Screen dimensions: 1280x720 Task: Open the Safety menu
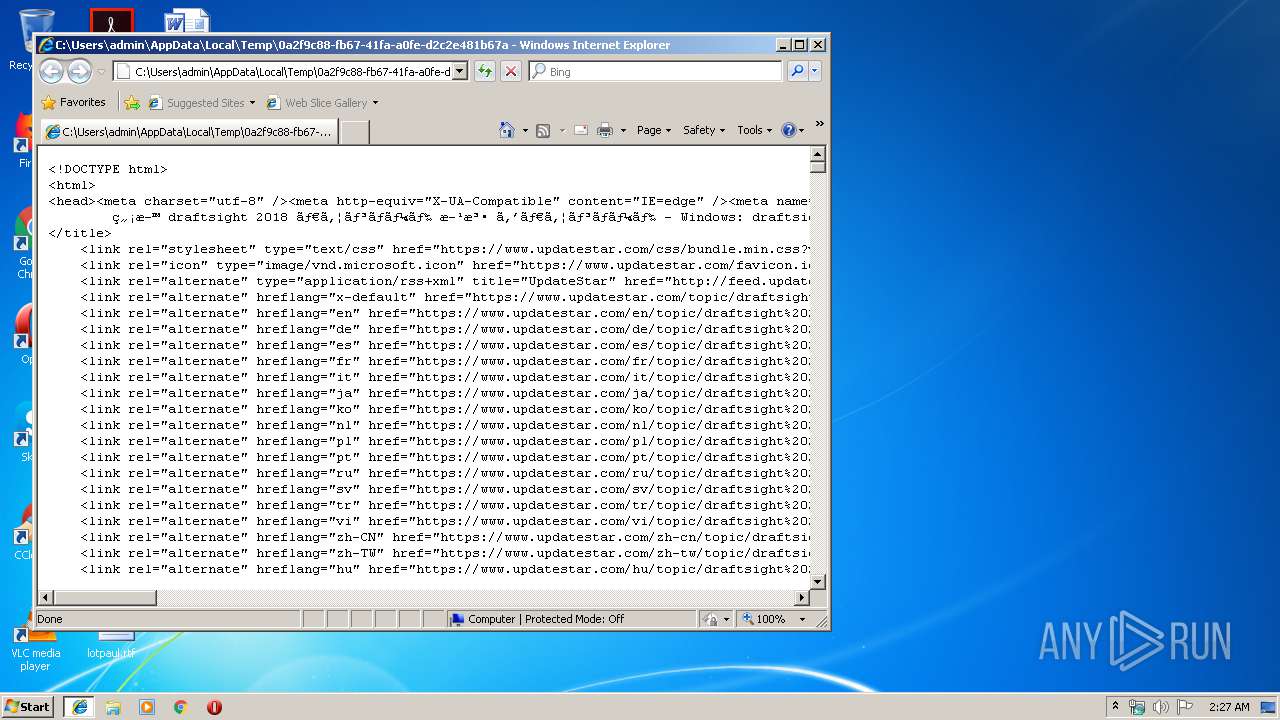[704, 130]
